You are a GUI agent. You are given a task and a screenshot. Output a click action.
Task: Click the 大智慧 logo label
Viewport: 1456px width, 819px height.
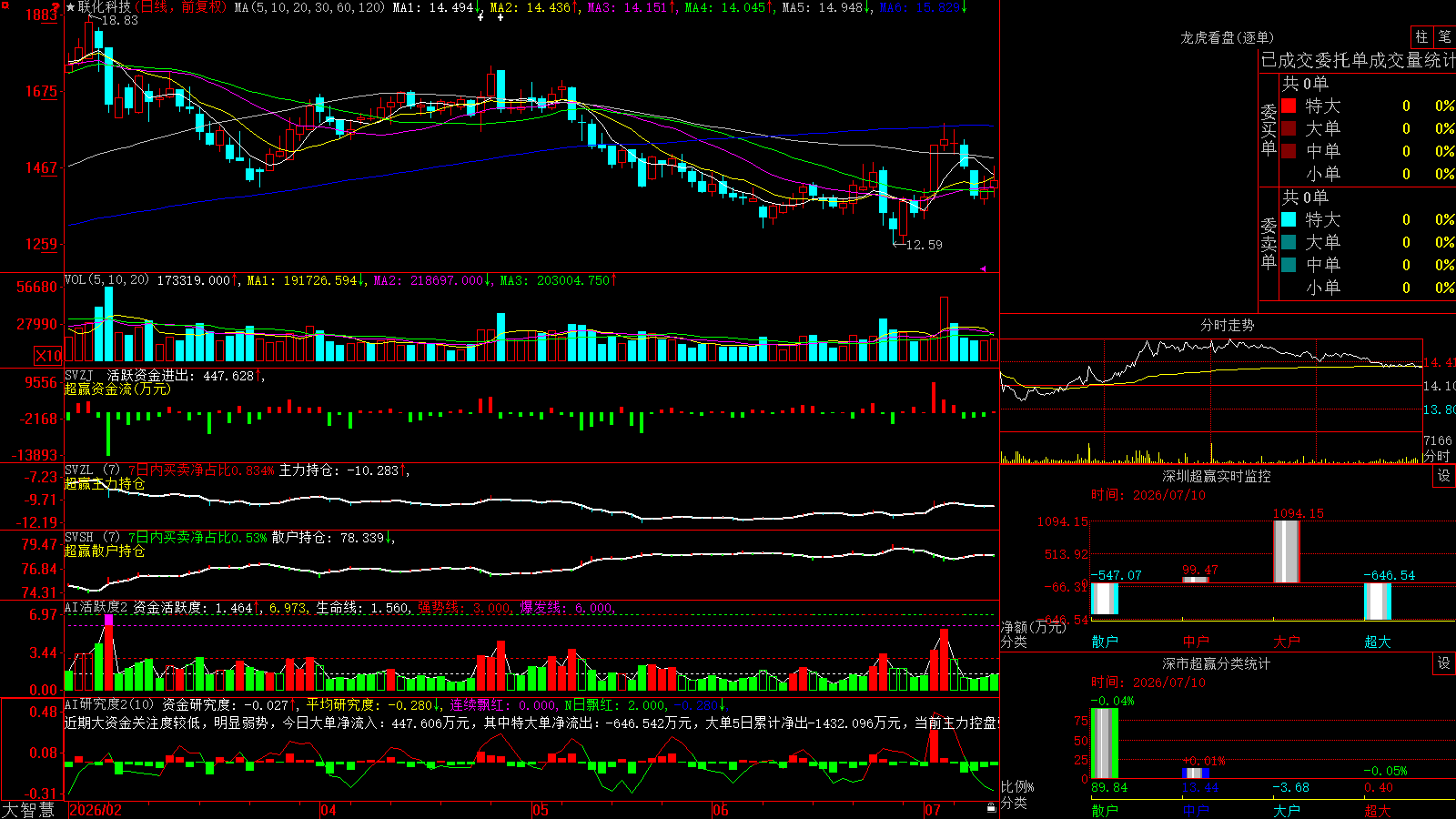tap(28, 810)
